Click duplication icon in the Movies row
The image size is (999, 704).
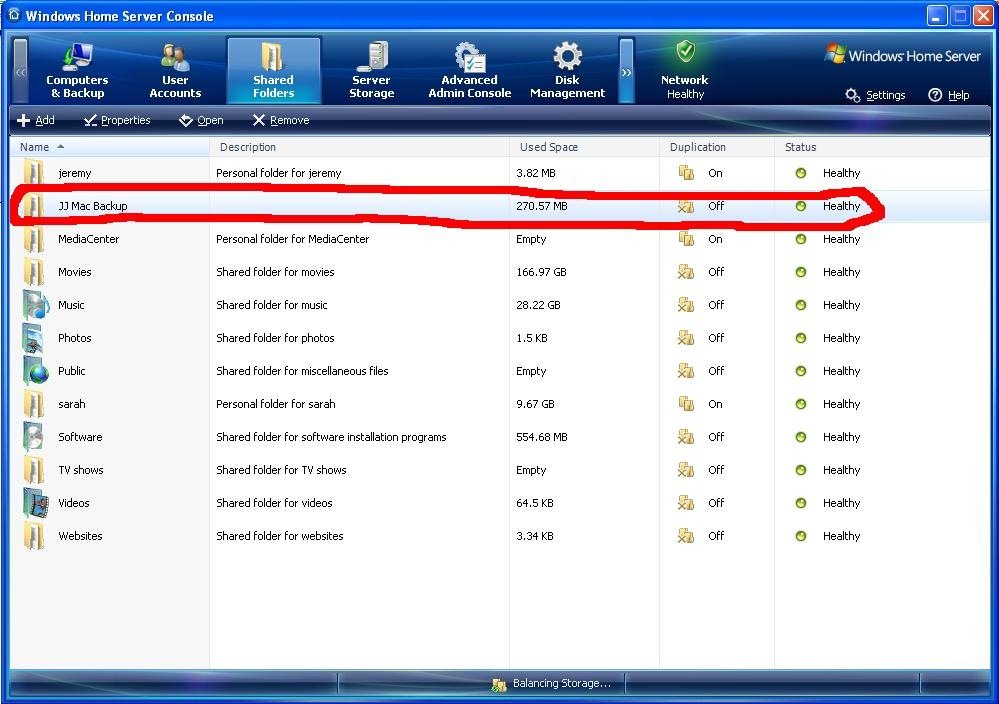[x=686, y=272]
